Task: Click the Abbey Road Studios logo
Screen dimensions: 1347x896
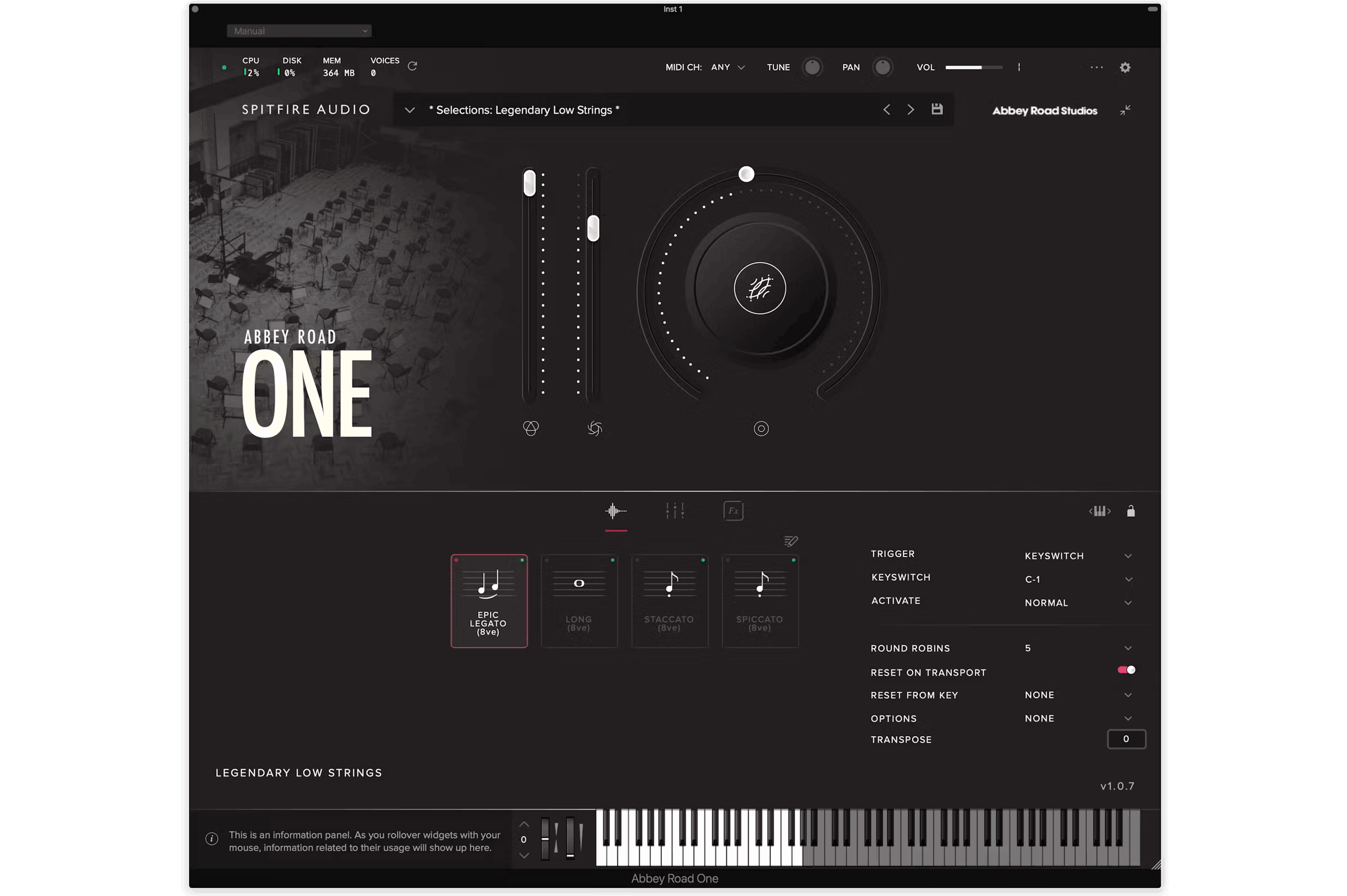Action: click(1044, 111)
